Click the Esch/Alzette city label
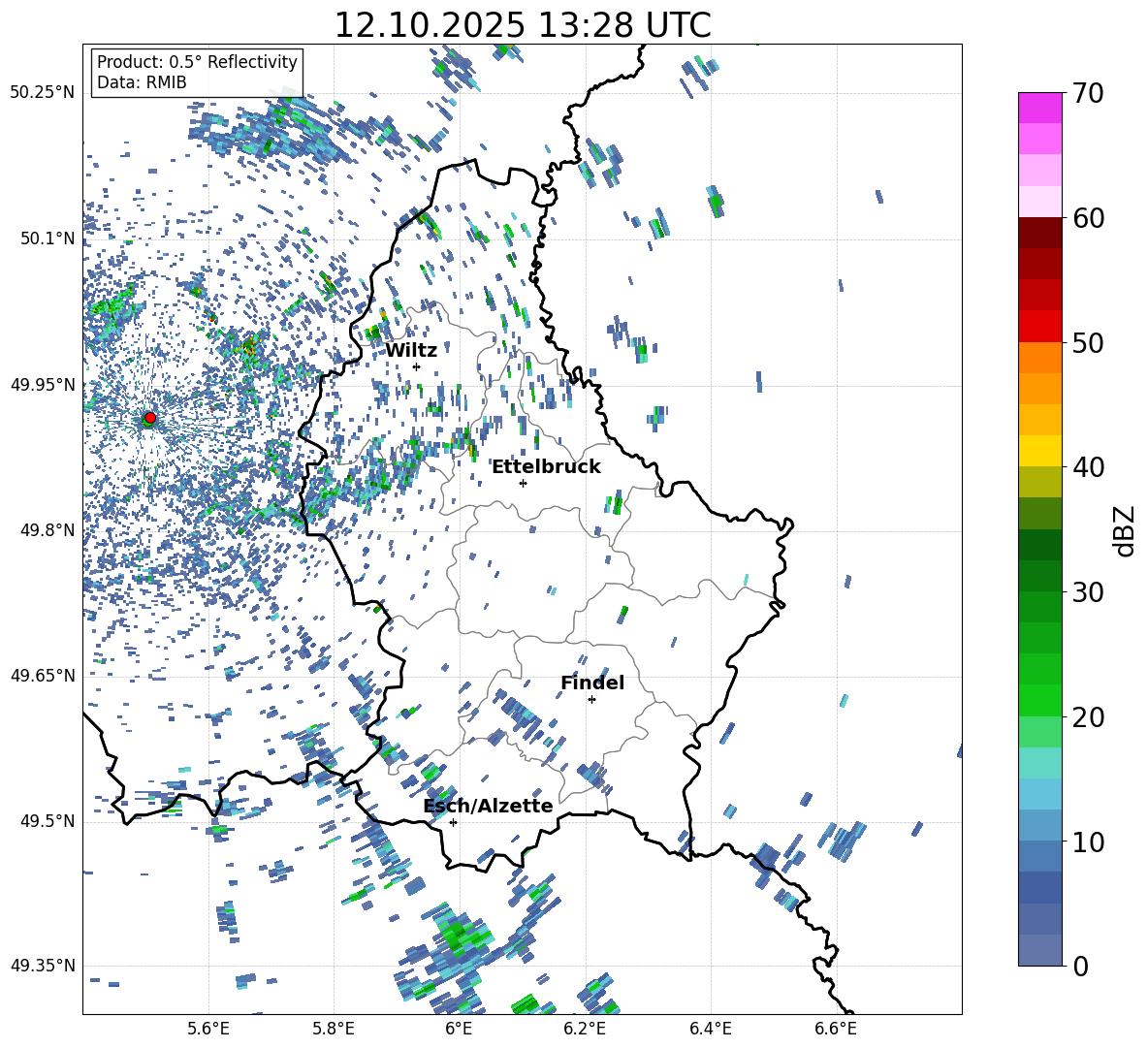Image resolution: width=1148 pixels, height=1048 pixels. pos(488,806)
